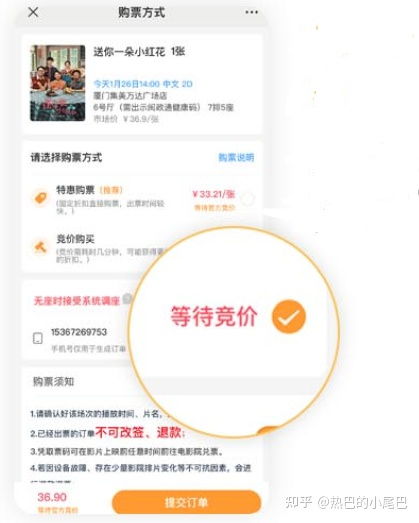This screenshot has width=419, height=523.
Task: Tap the orange price tag icon
Action: [41, 198]
